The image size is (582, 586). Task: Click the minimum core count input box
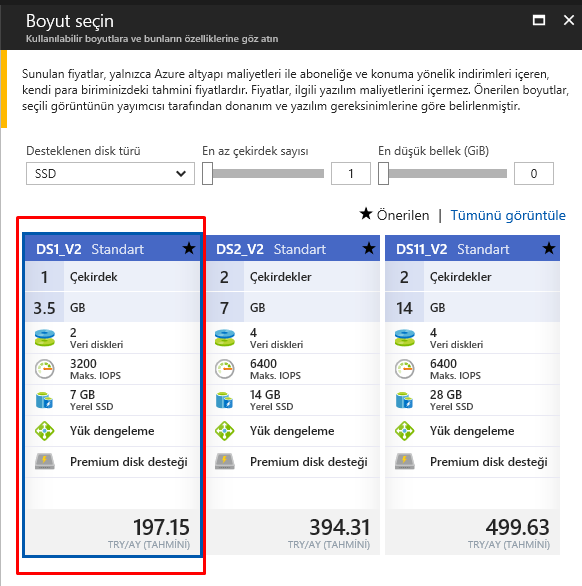point(351,173)
